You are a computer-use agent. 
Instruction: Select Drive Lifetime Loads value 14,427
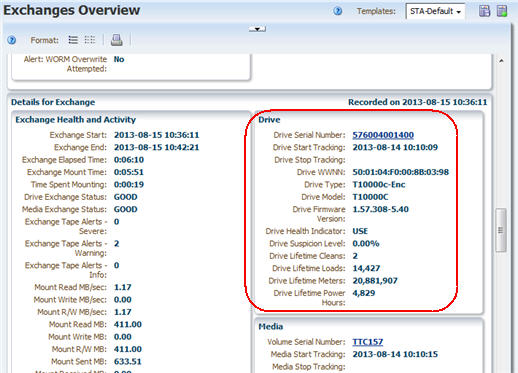(366, 268)
